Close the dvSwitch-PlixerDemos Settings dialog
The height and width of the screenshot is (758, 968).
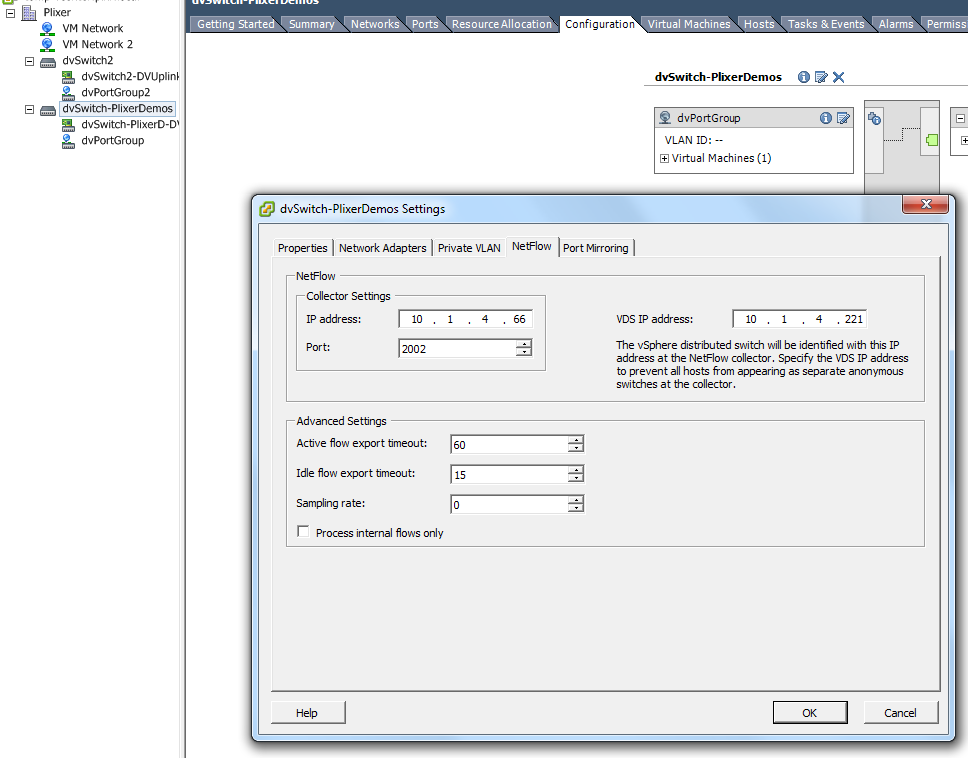(925, 204)
